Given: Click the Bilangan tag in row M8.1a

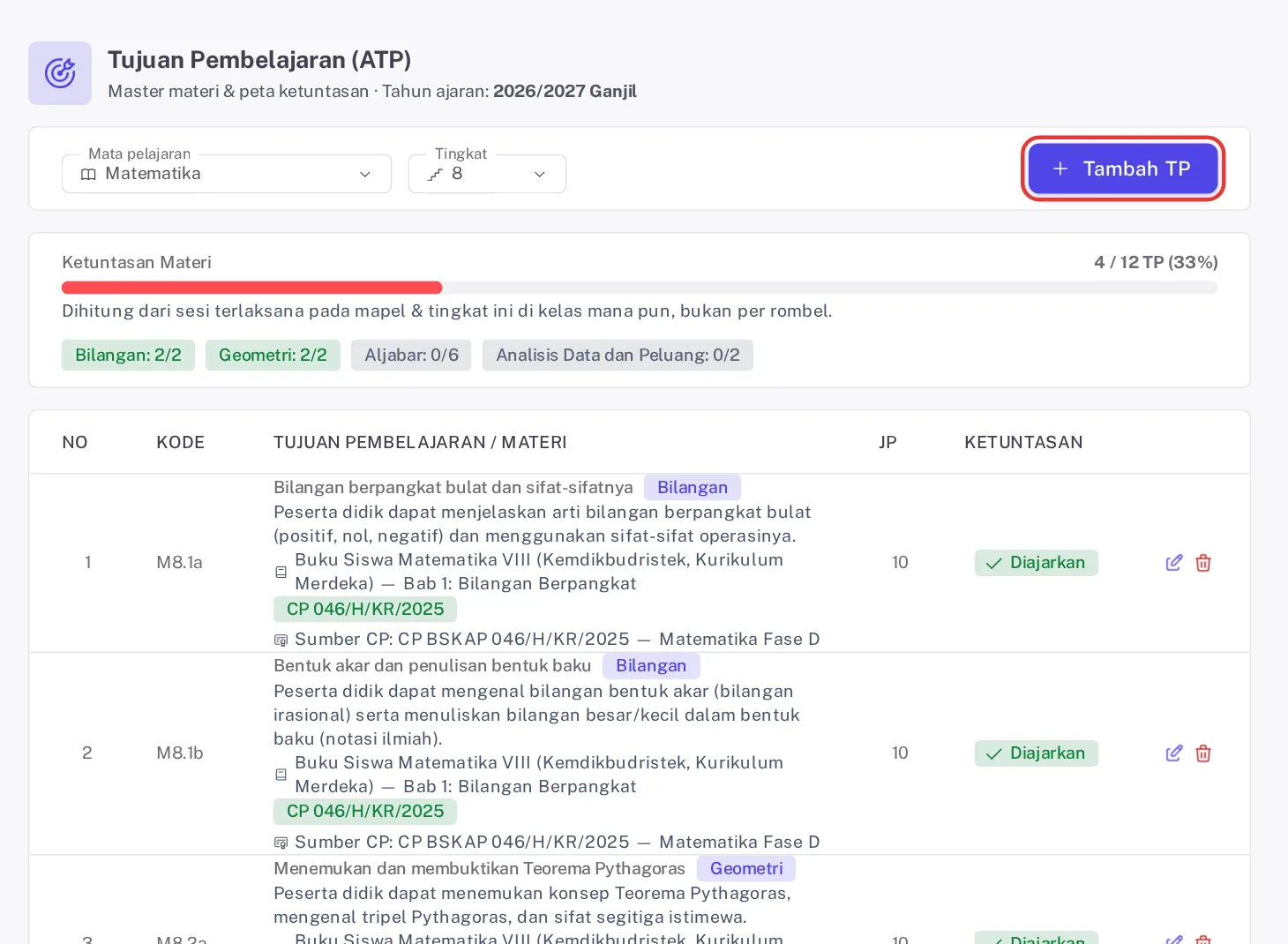Looking at the screenshot, I should tap(693, 487).
